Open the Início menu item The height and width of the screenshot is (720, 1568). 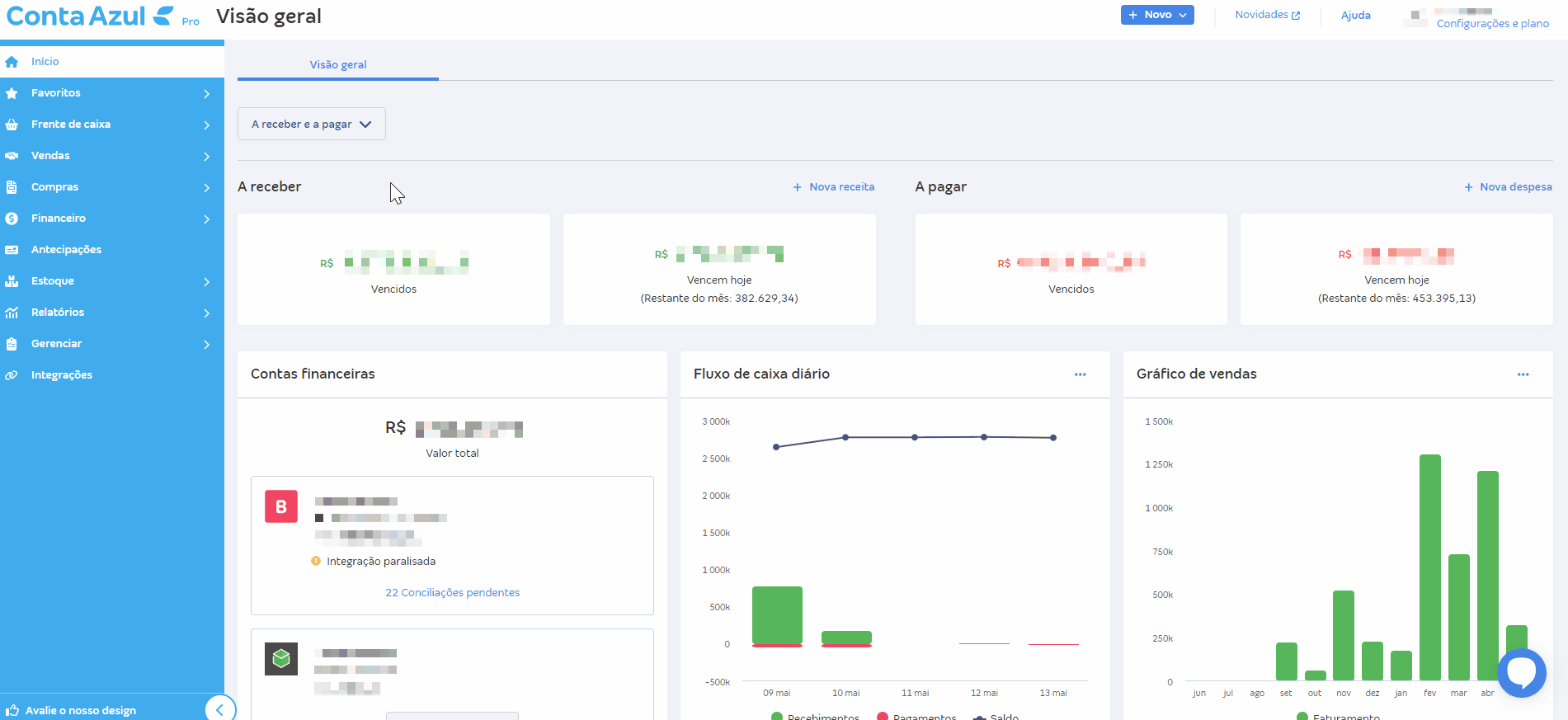pos(112,62)
